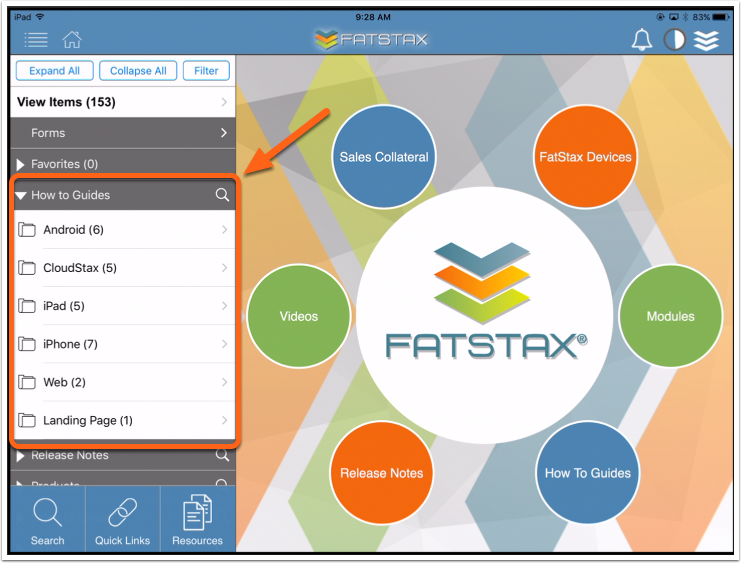Toggle the contrast half-circle icon
This screenshot has width=741, height=563.
674,40
